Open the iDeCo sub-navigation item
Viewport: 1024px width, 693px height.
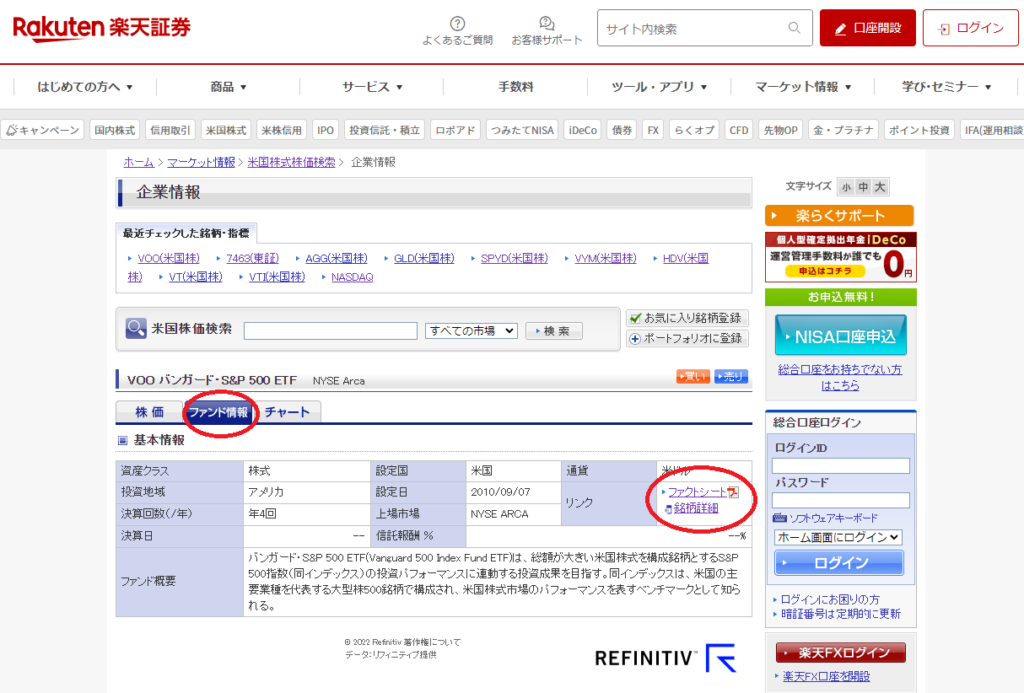coord(583,130)
